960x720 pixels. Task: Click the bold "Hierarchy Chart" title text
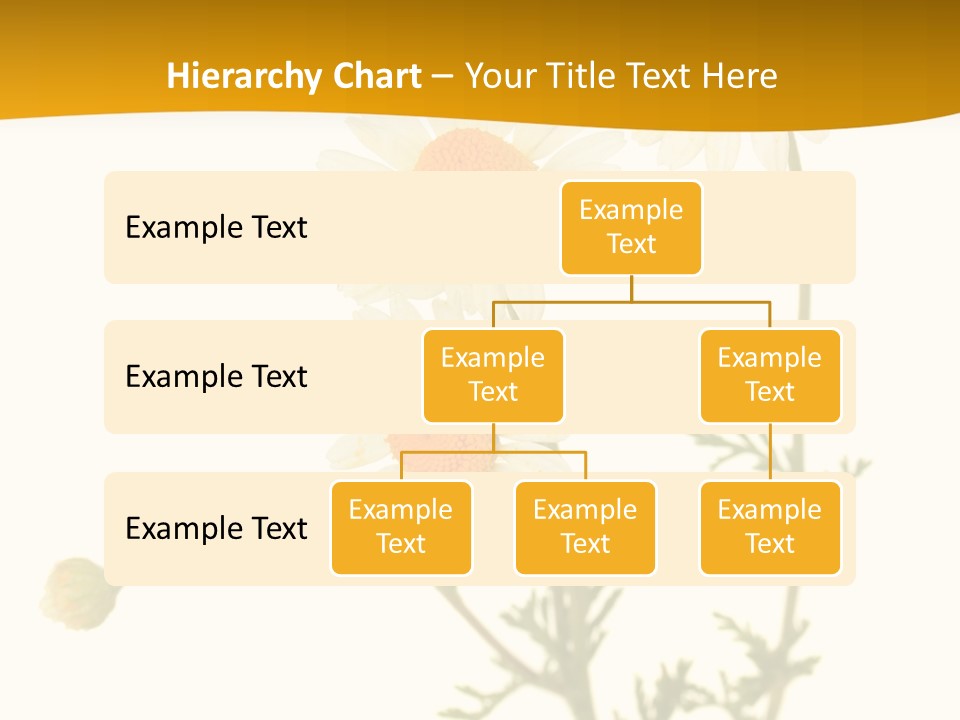(x=294, y=76)
